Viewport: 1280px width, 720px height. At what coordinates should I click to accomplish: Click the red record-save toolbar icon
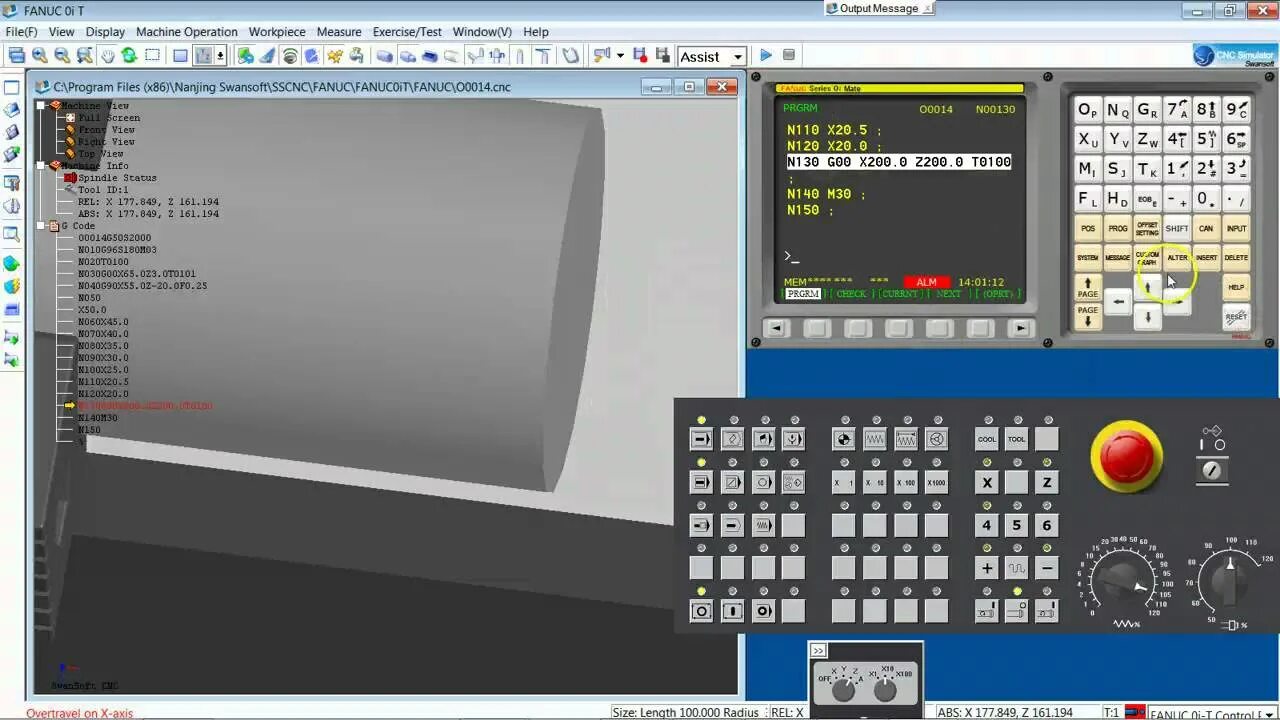pos(641,56)
